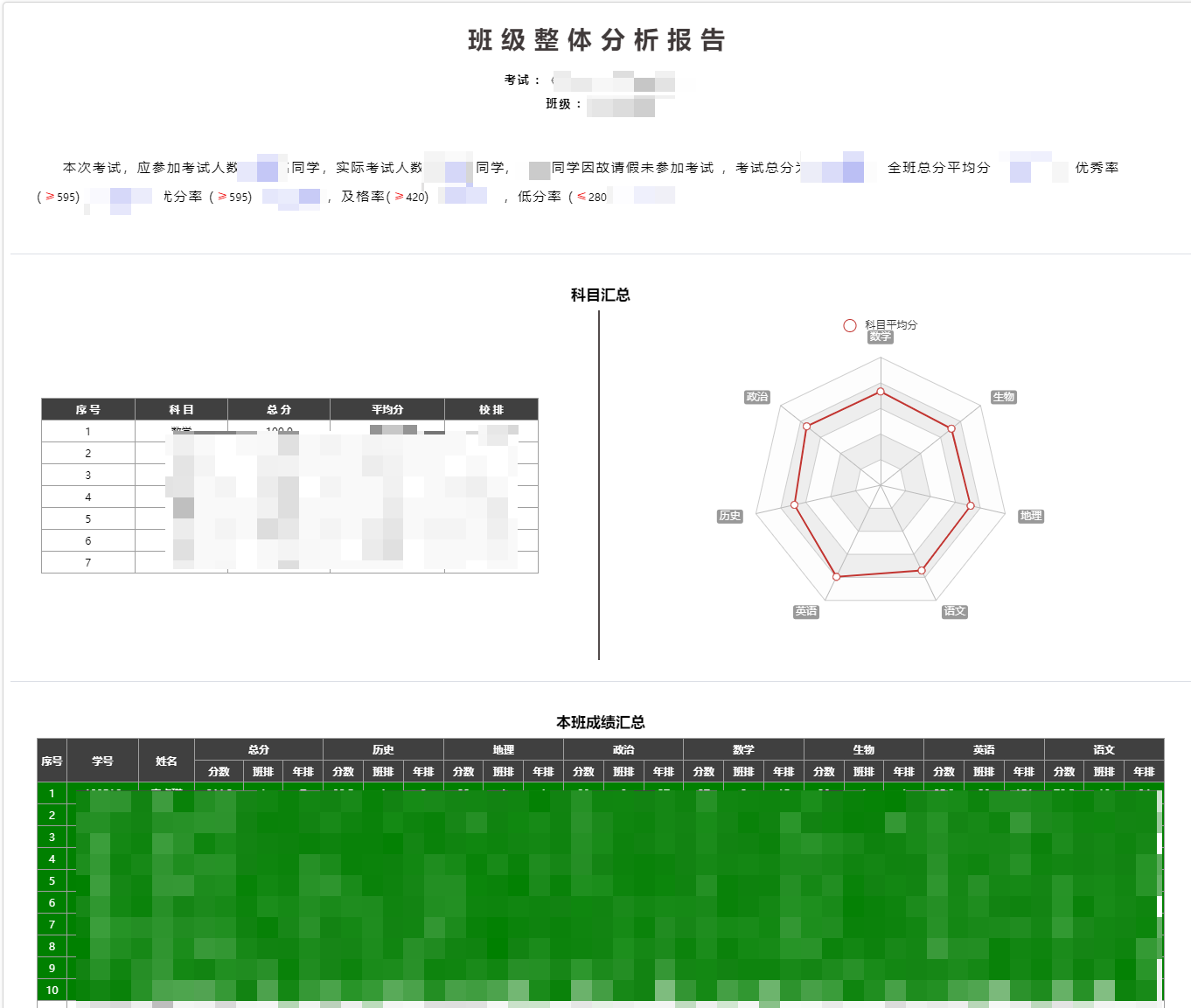This screenshot has width=1191, height=1008.
Task: Click the 科目 column header in subject table
Action: [181, 409]
